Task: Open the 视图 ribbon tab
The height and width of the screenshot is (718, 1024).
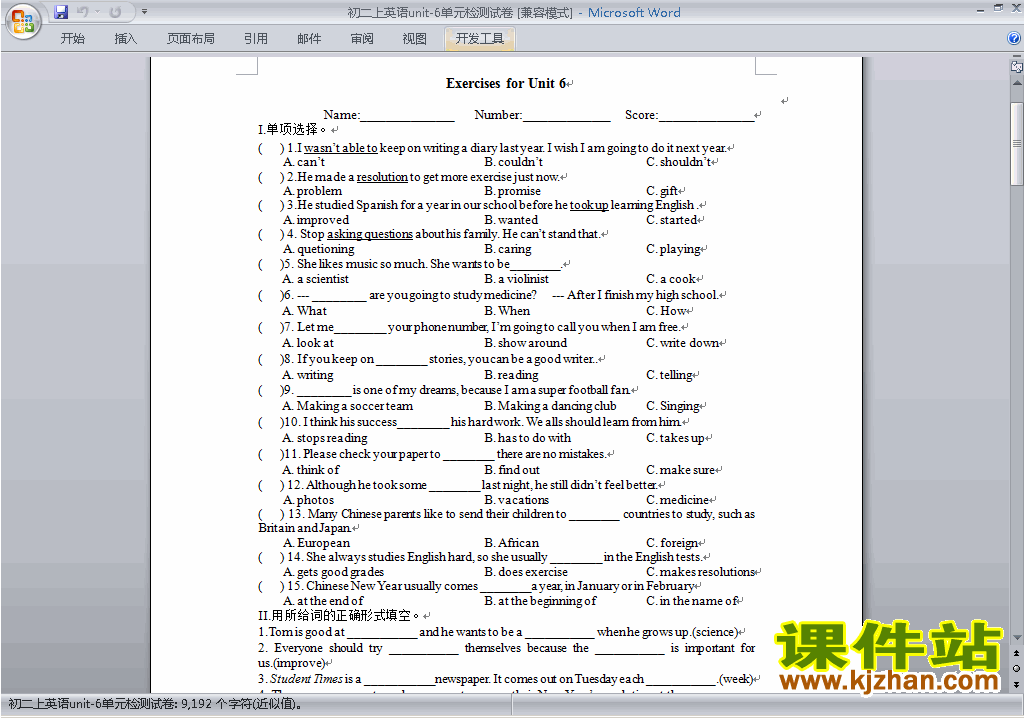Action: point(414,39)
